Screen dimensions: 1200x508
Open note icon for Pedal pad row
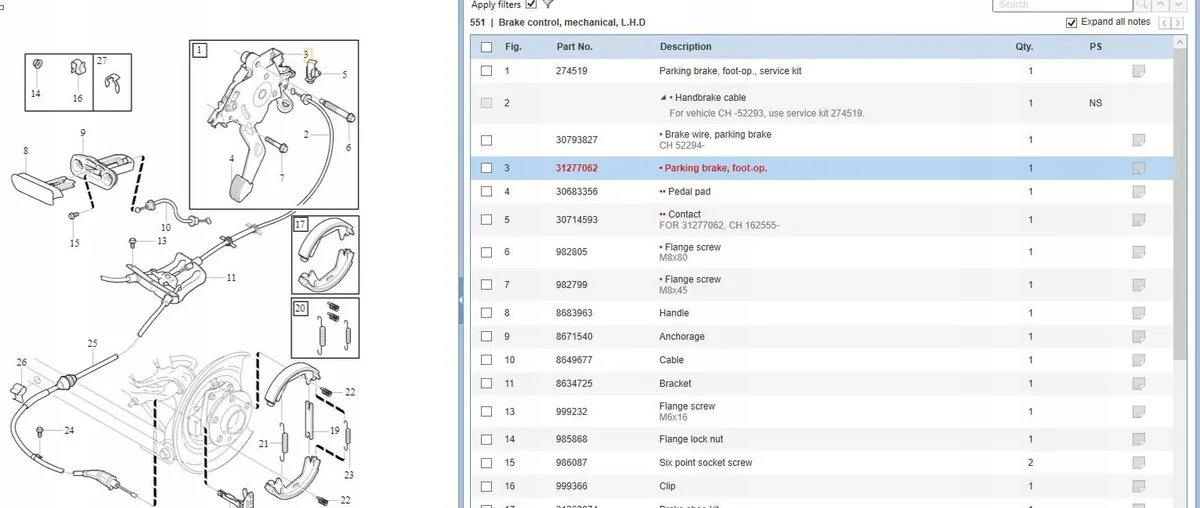coord(1138,191)
